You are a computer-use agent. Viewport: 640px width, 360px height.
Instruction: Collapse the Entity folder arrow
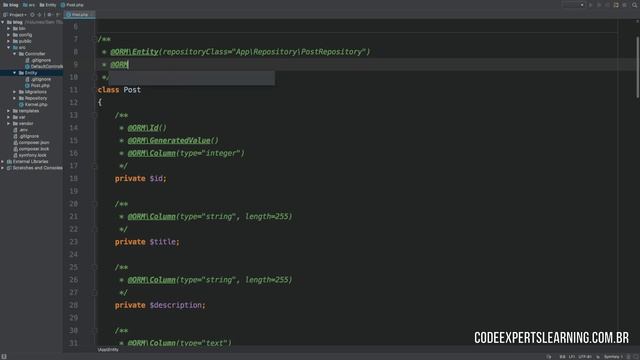point(15,73)
